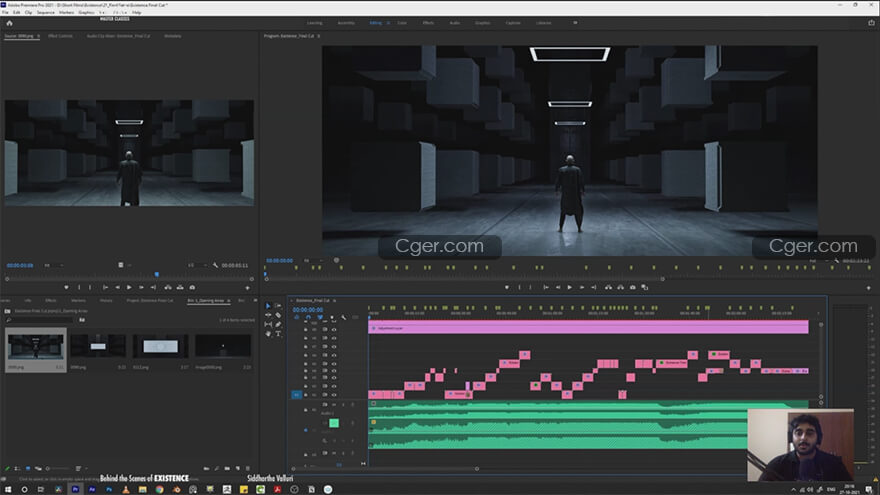The height and width of the screenshot is (495, 880).
Task: Open the Source monitor zoom Fit dropdown
Action: click(x=53, y=265)
